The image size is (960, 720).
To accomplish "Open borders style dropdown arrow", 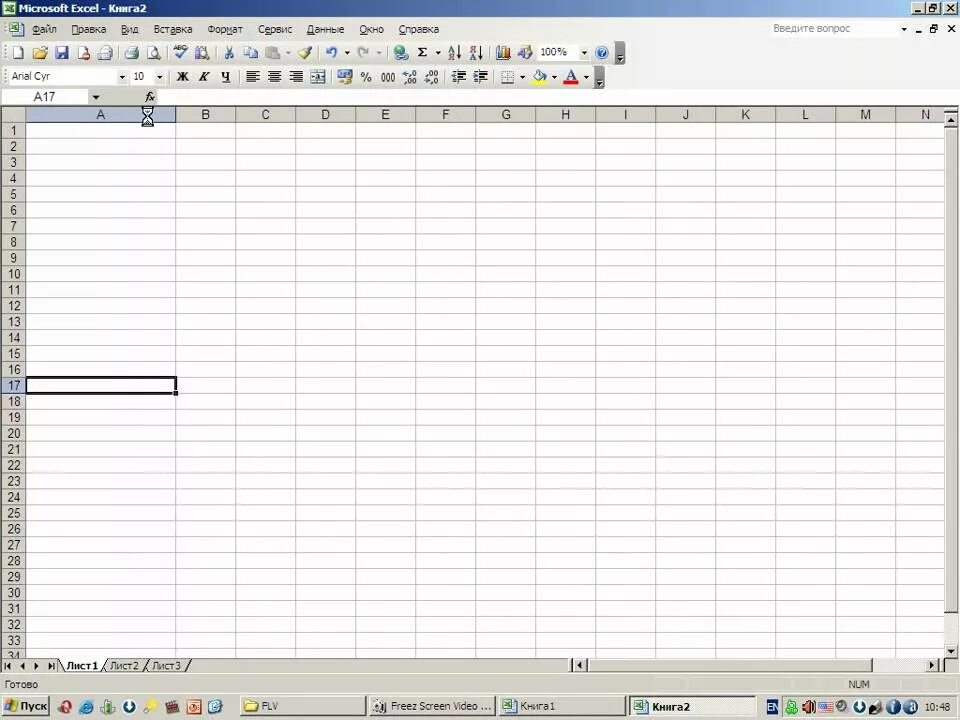I will pyautogui.click(x=522, y=77).
